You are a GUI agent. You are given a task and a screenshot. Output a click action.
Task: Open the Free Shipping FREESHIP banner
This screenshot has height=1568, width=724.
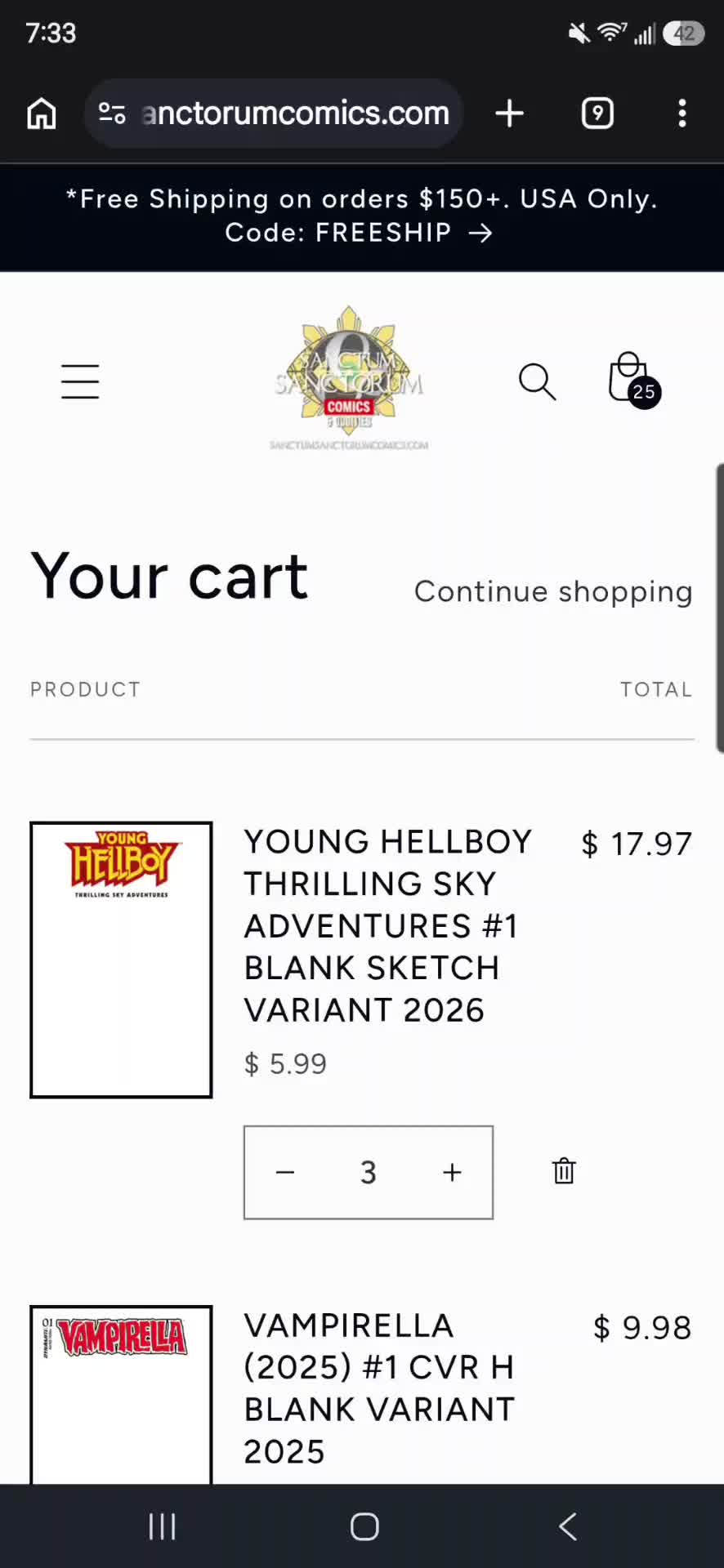(362, 216)
